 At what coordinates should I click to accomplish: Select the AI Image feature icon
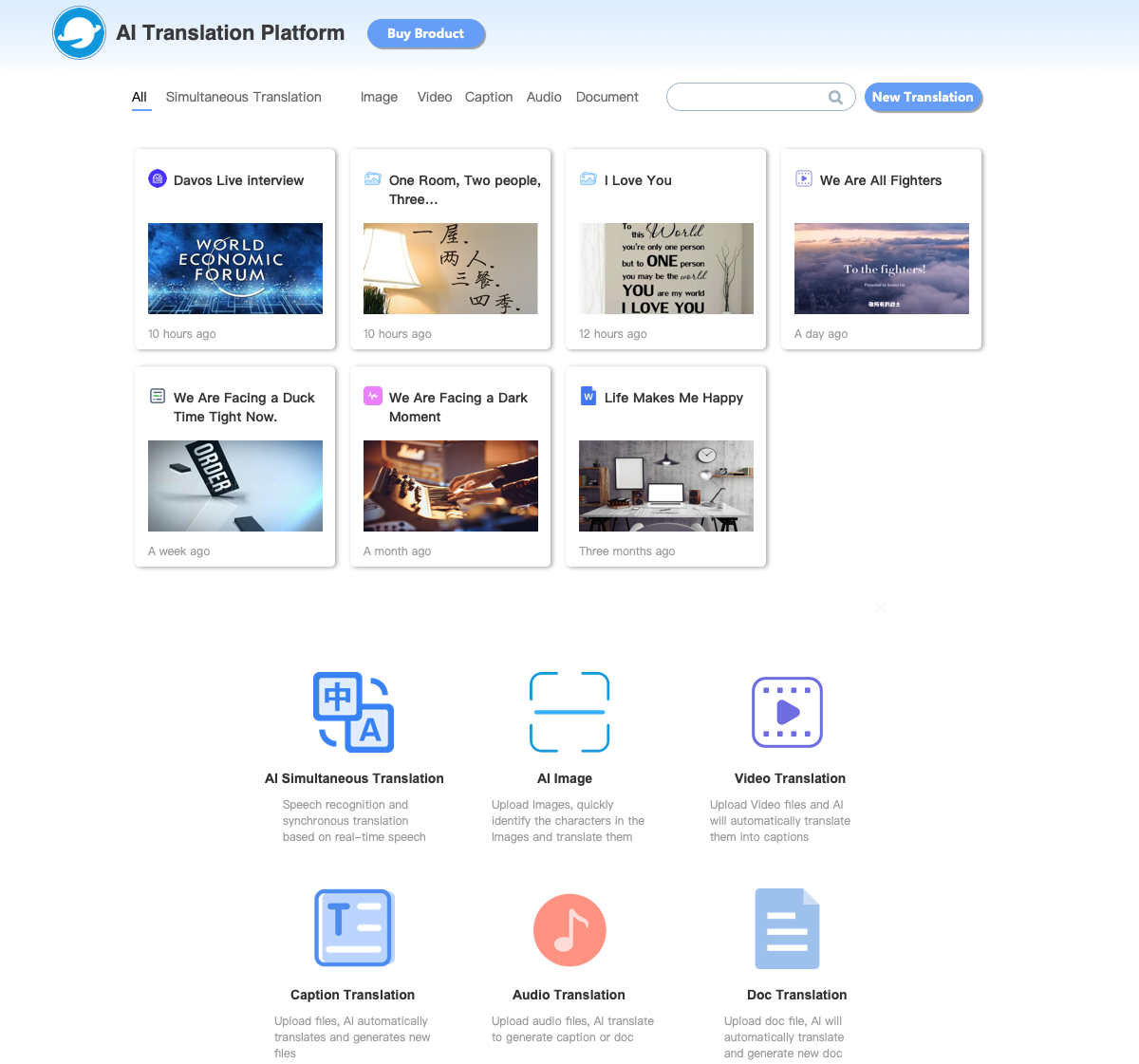tap(569, 712)
